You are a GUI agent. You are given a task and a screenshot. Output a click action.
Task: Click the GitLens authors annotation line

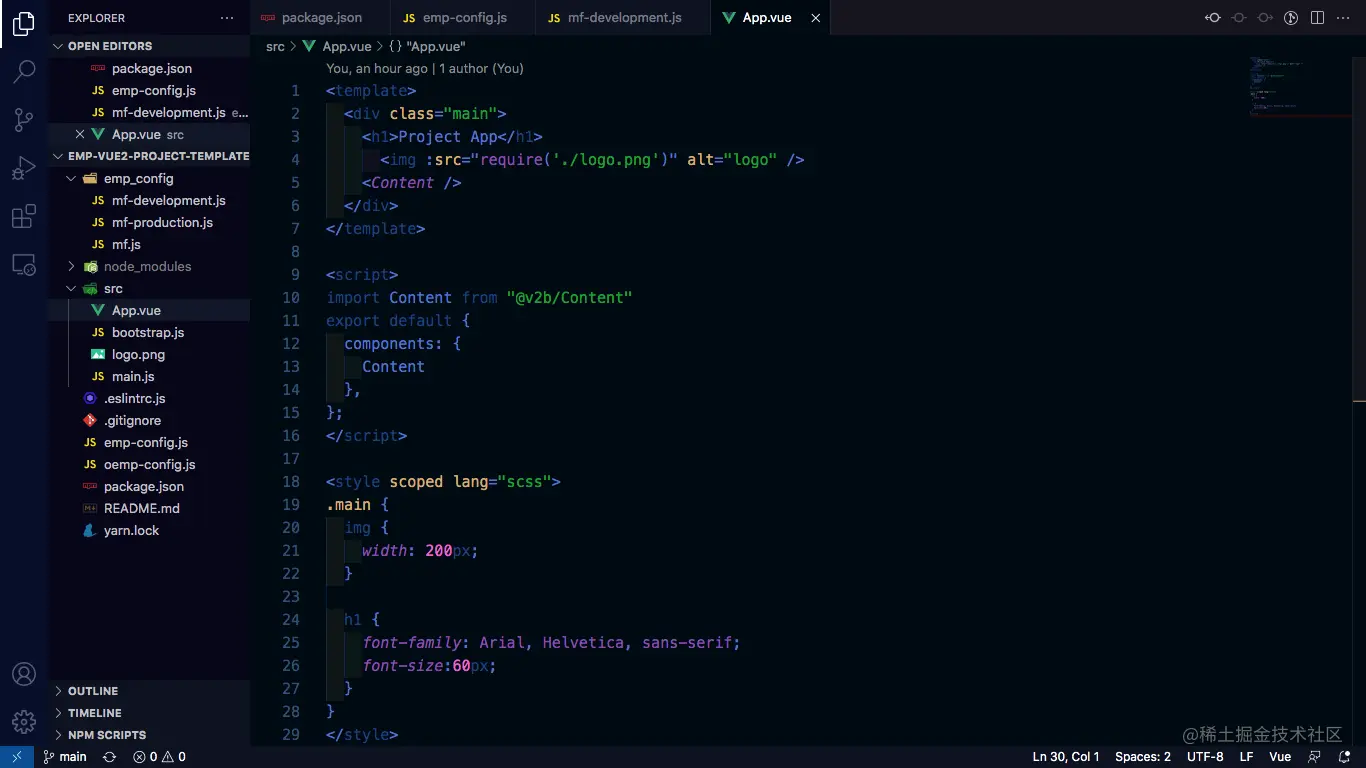click(424, 69)
